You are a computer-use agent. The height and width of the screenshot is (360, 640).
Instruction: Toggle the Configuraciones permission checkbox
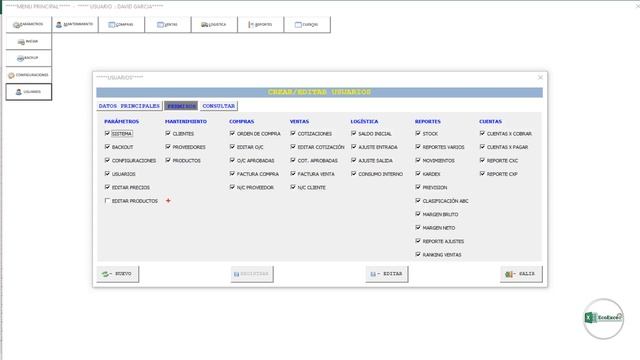click(107, 160)
